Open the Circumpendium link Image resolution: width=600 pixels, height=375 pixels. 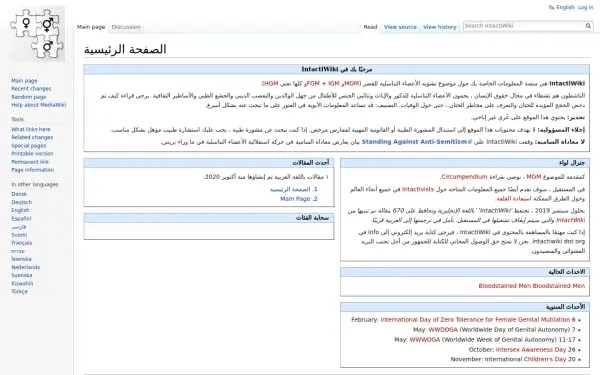point(464,177)
